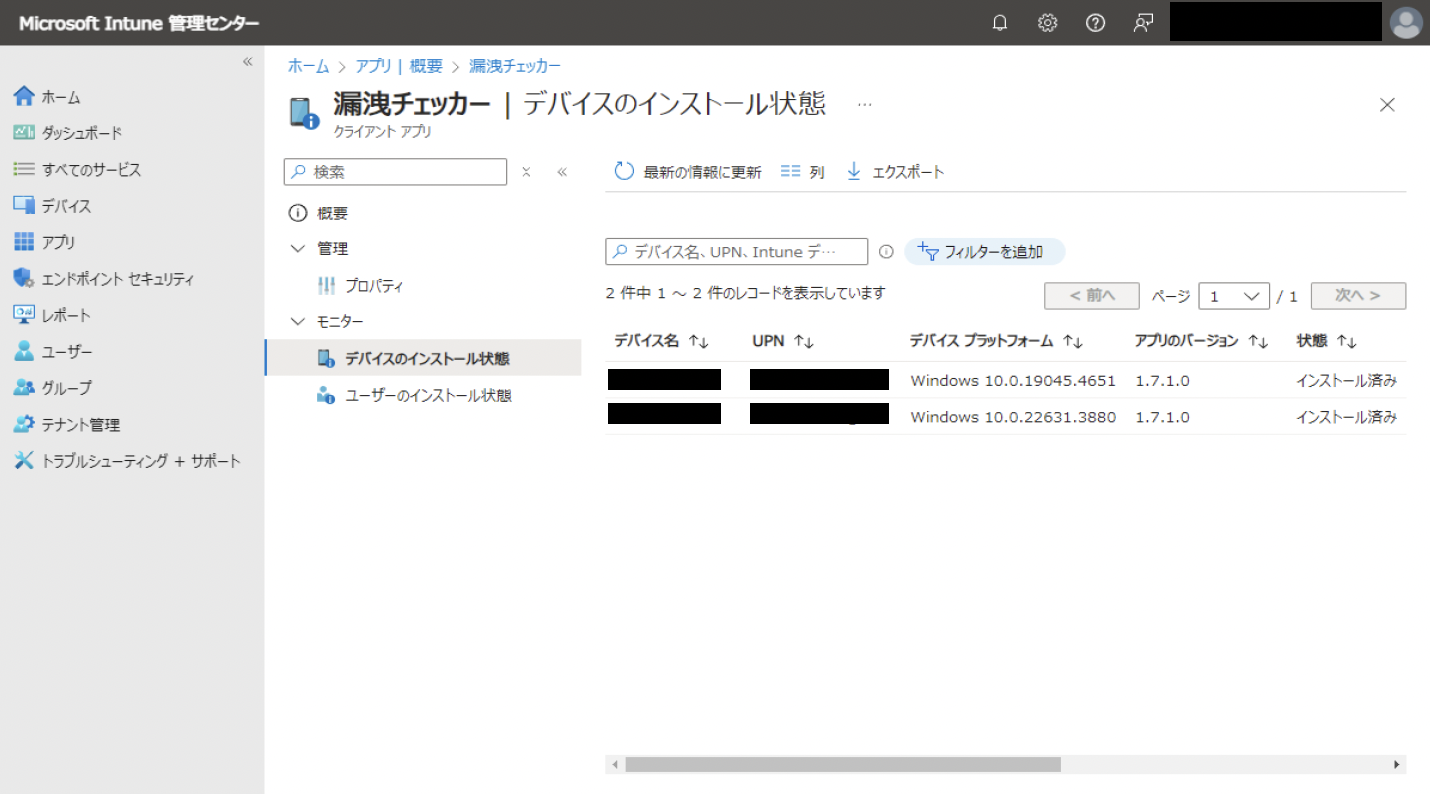Click インストール済み in the 22631 row
Viewport: 1430px width, 794px height.
(x=1346, y=417)
